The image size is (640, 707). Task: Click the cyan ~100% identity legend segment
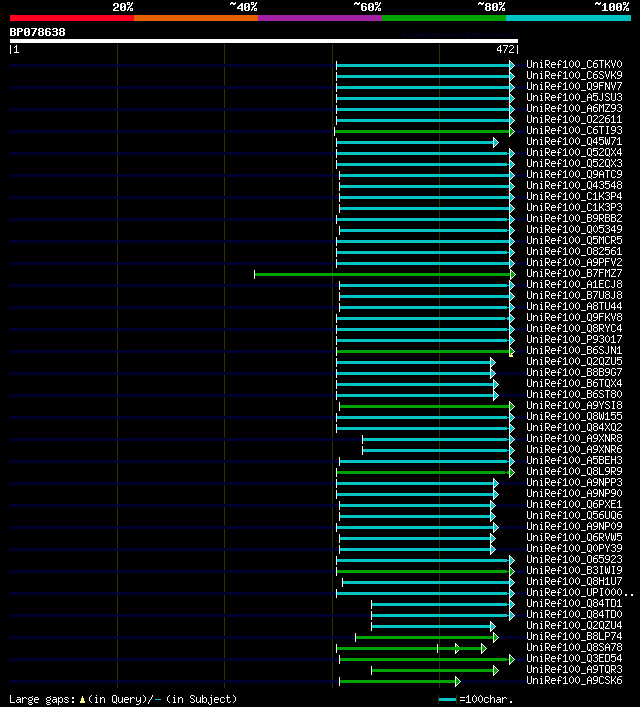click(x=568, y=18)
